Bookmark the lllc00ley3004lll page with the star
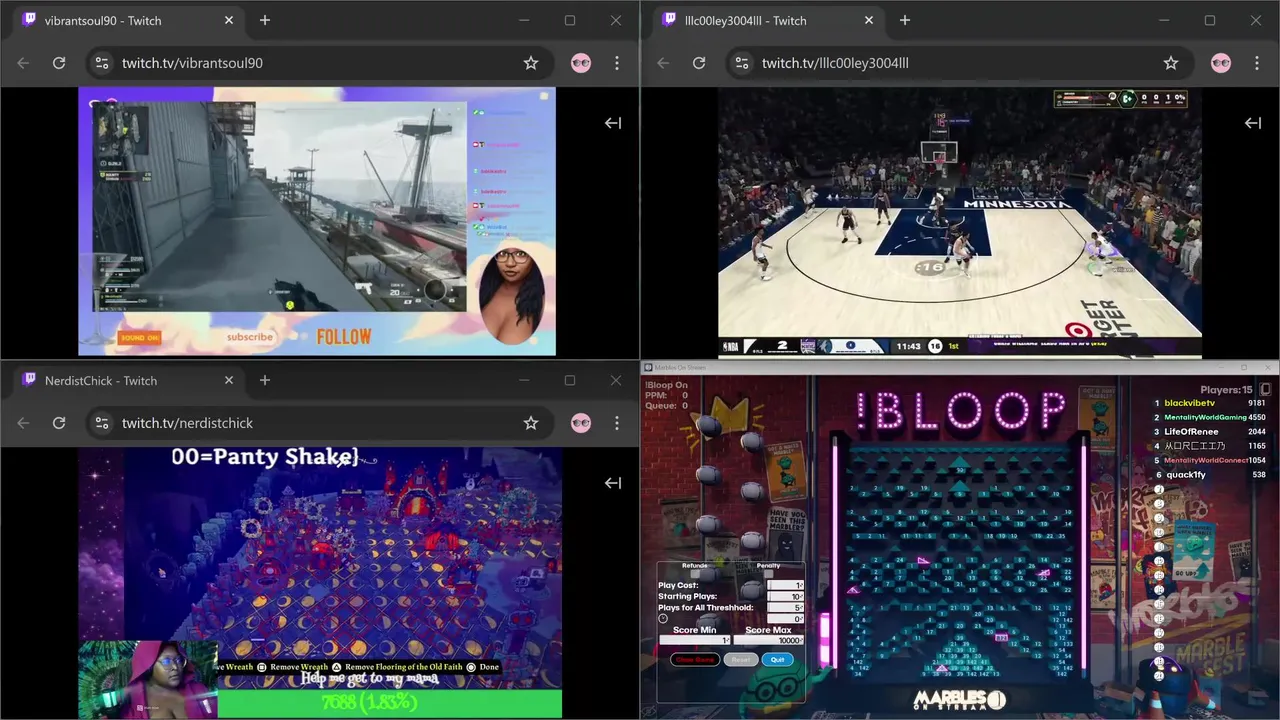This screenshot has width=1280, height=720. click(1171, 63)
